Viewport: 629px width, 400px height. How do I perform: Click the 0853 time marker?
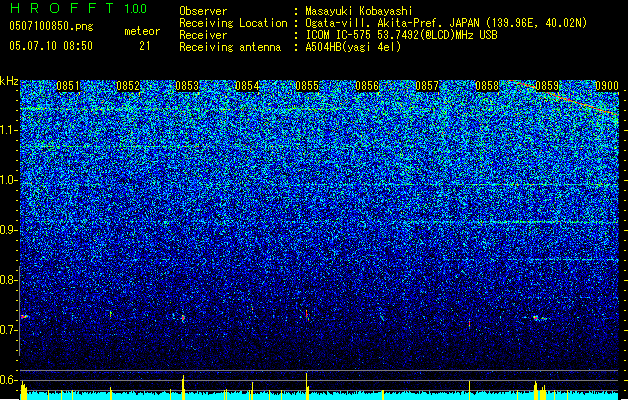pyautogui.click(x=187, y=86)
